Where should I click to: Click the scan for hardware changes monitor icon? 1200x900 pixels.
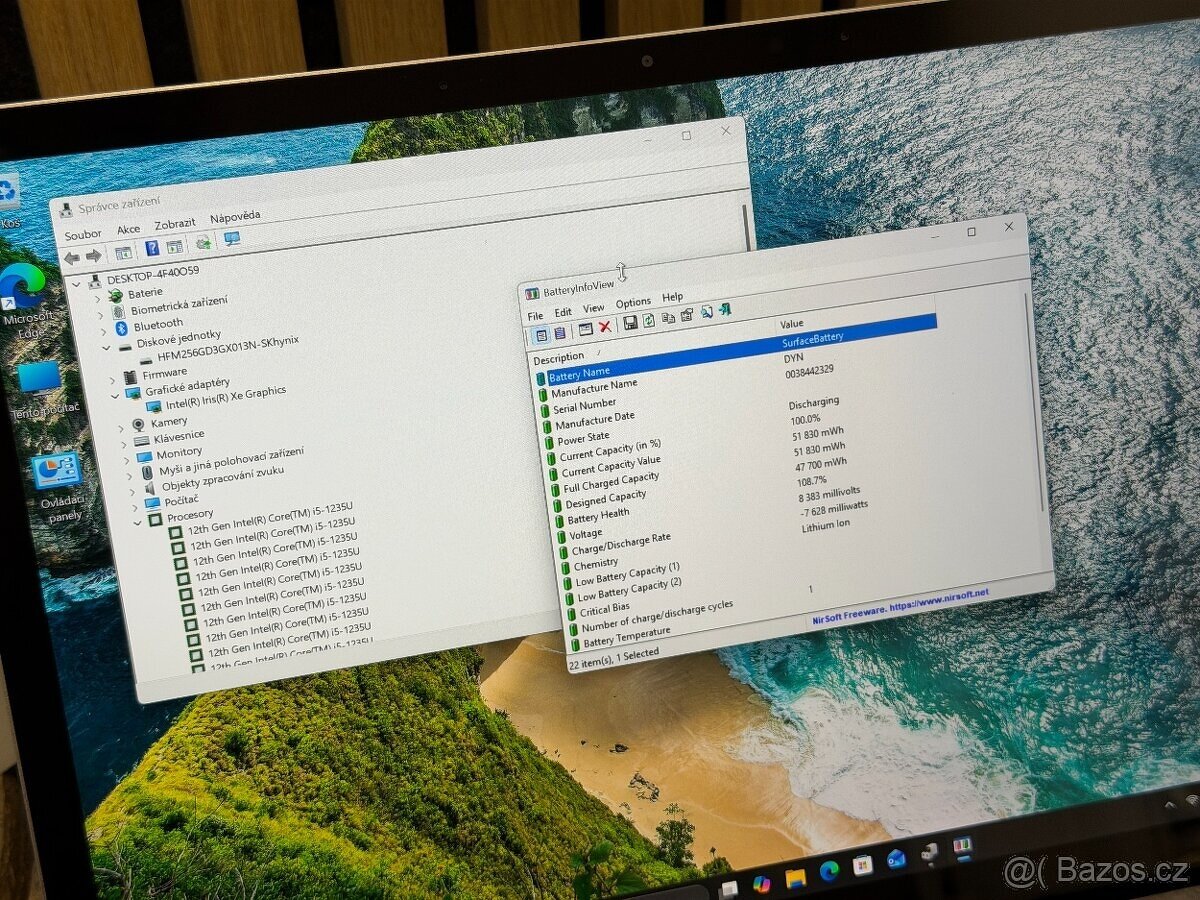coord(232,239)
